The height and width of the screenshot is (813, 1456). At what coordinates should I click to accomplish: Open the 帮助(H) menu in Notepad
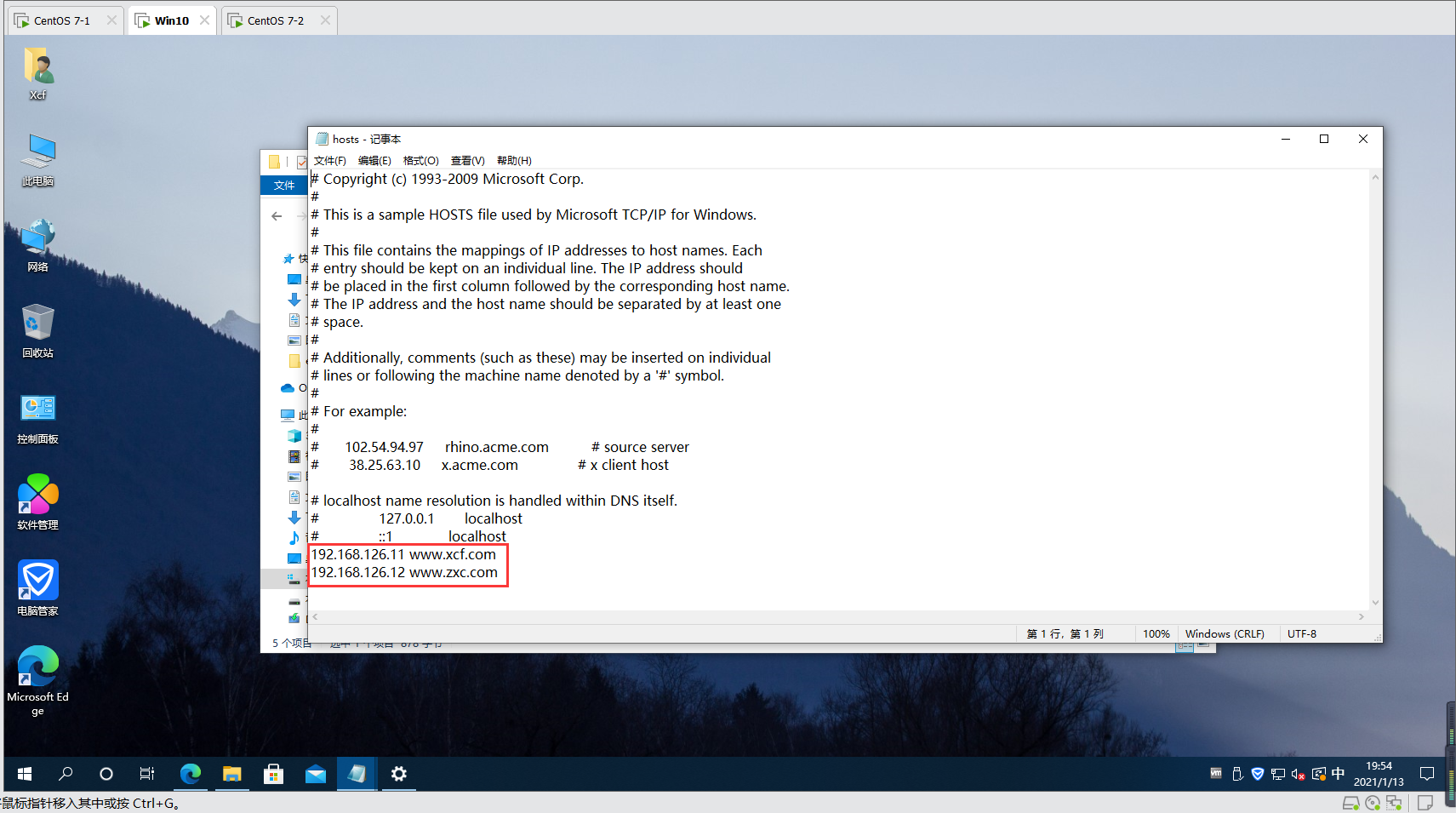coord(514,161)
